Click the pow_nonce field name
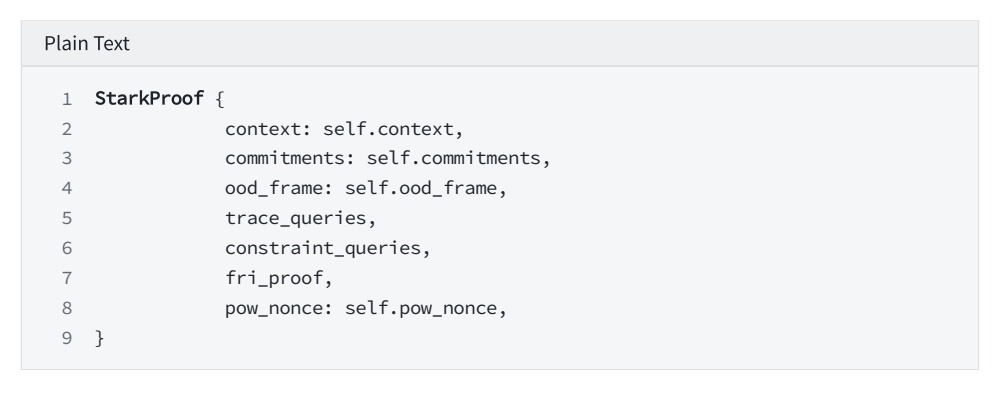Viewport: 996px width, 397px height. tap(274, 308)
